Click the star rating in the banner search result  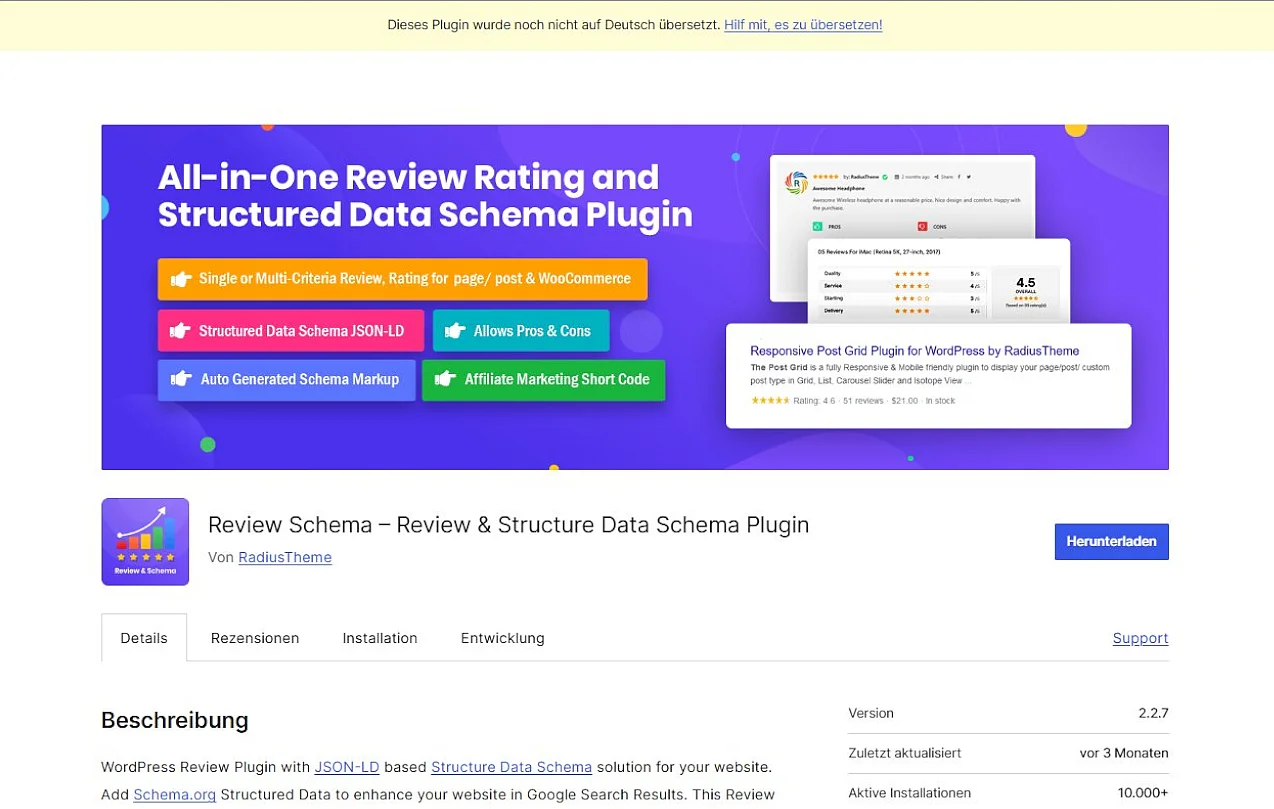pos(770,400)
